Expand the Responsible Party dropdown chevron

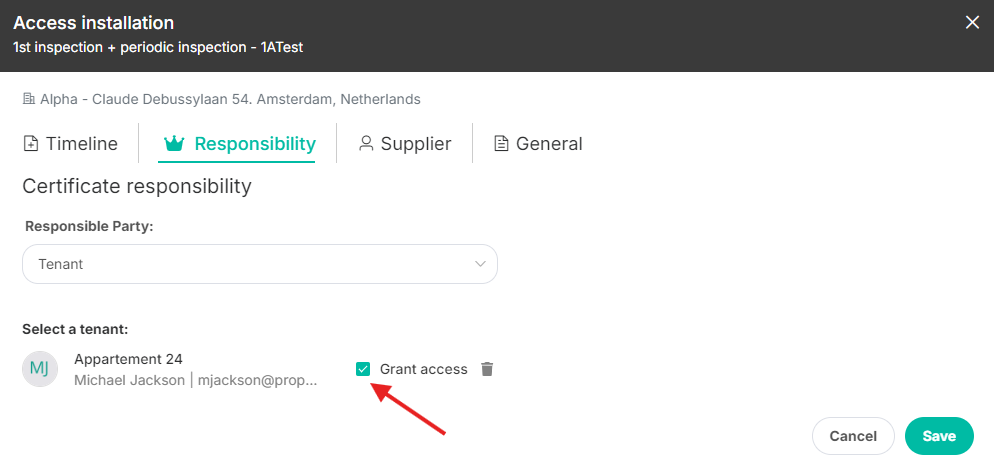click(480, 264)
